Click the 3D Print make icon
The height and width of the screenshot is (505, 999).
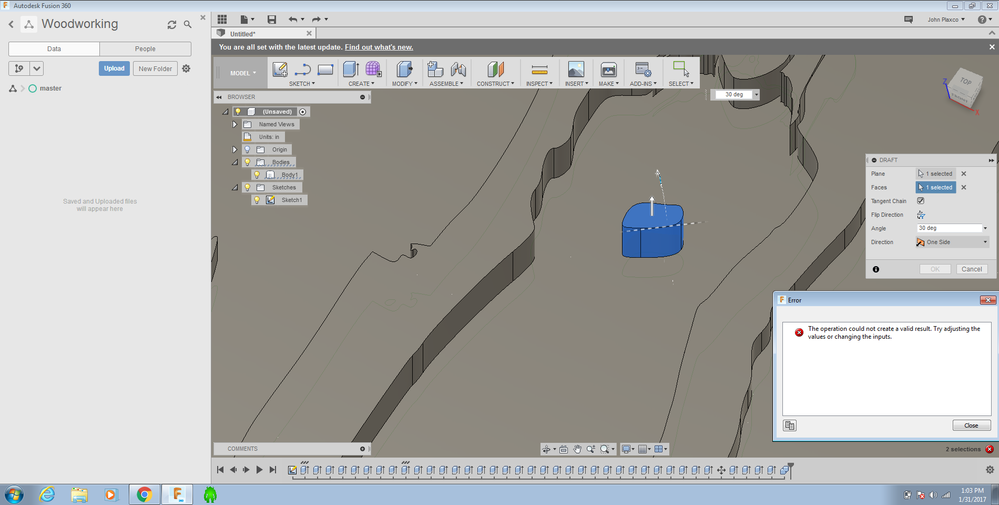tap(608, 69)
